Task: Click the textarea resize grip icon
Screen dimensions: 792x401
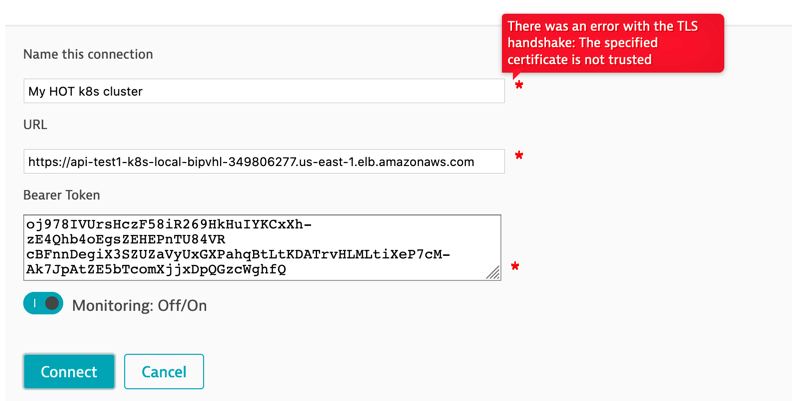Action: coord(493,273)
